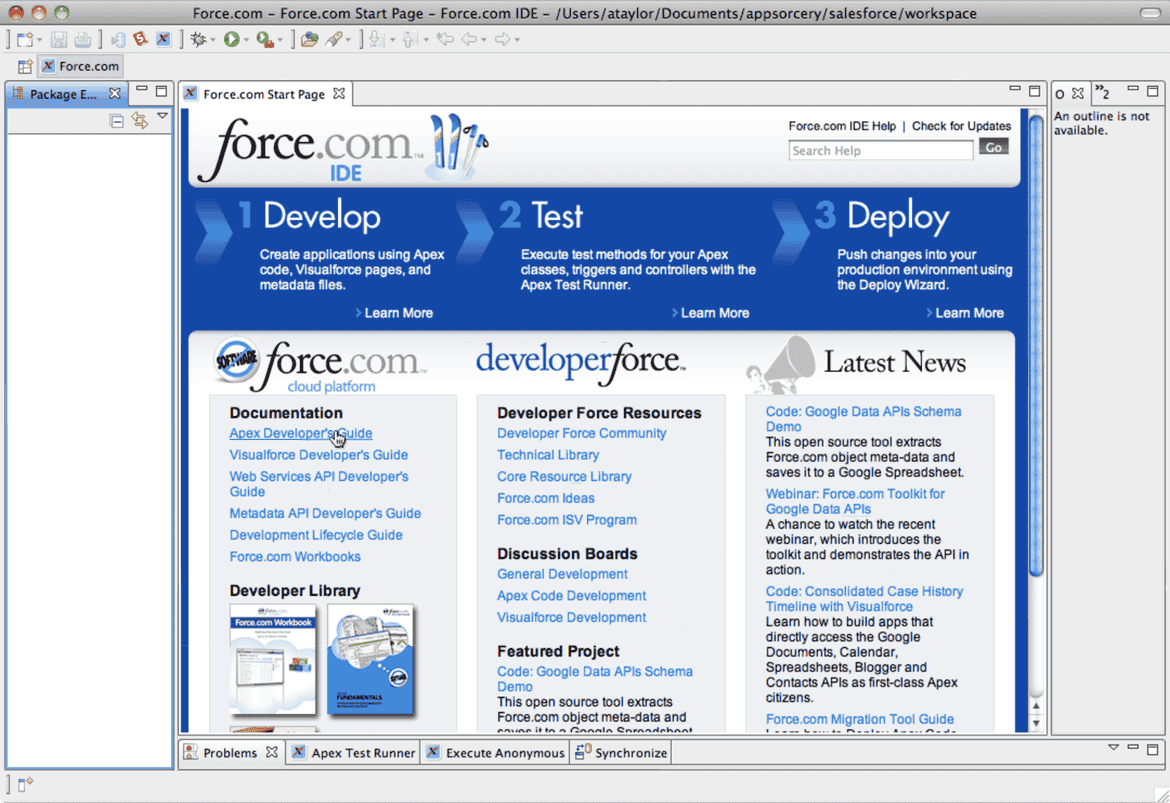Click the Start Page vertical scrollbar thumb
This screenshot has width=1170, height=803.
(1036, 345)
